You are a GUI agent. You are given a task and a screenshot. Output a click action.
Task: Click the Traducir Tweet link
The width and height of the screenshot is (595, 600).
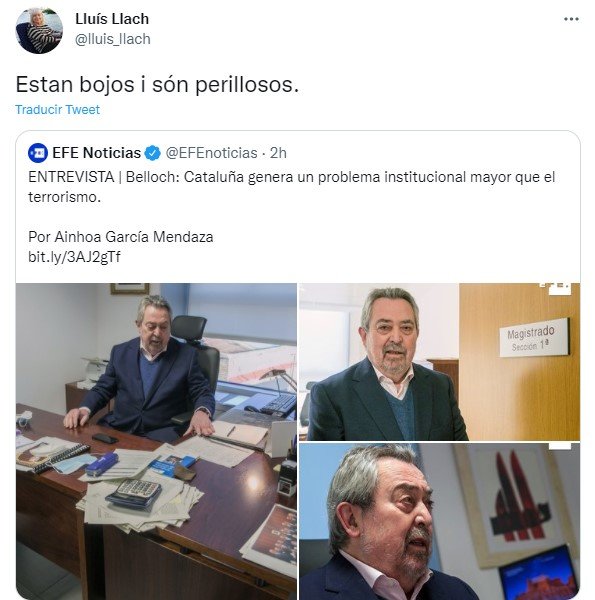pyautogui.click(x=57, y=109)
